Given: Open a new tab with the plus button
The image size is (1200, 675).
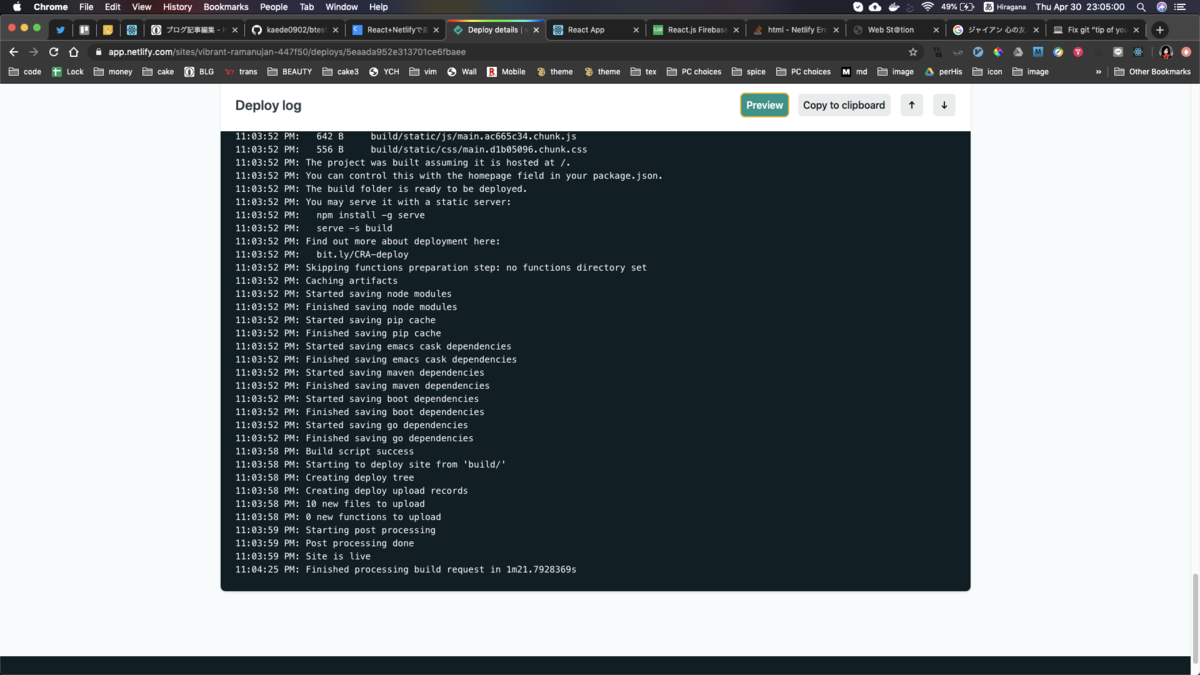Looking at the screenshot, I should 1158,29.
